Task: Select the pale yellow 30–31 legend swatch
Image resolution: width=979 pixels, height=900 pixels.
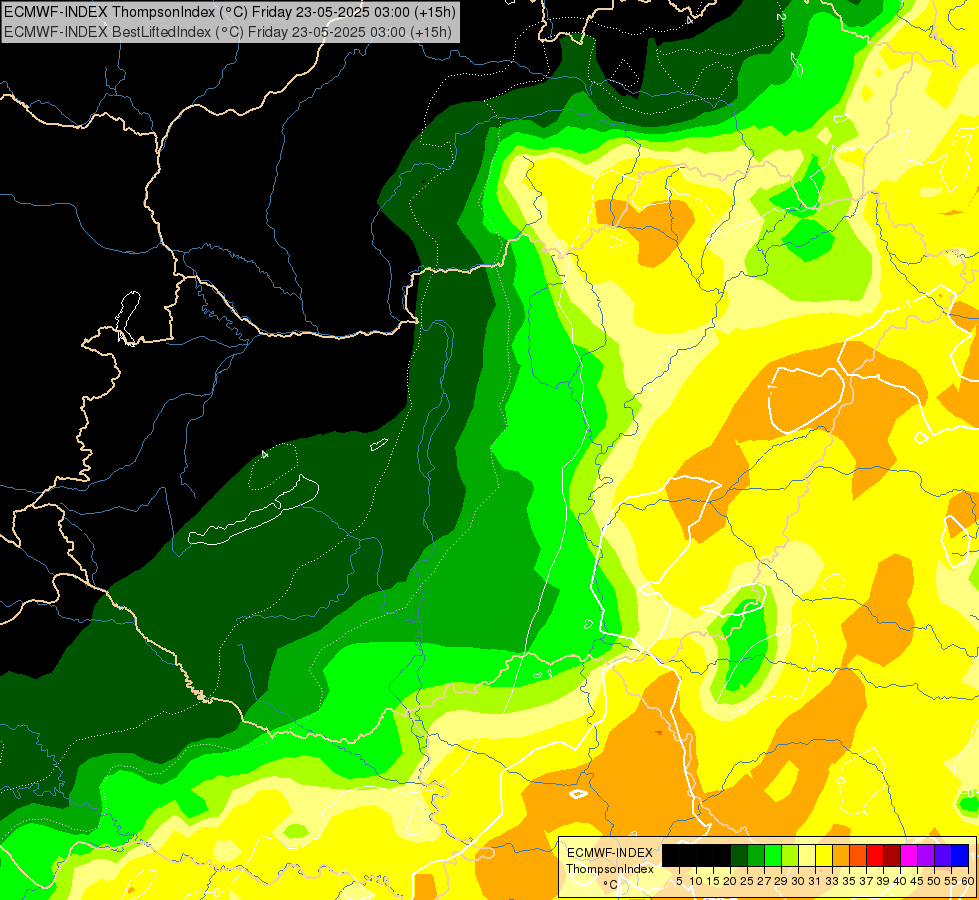Action: (x=807, y=856)
